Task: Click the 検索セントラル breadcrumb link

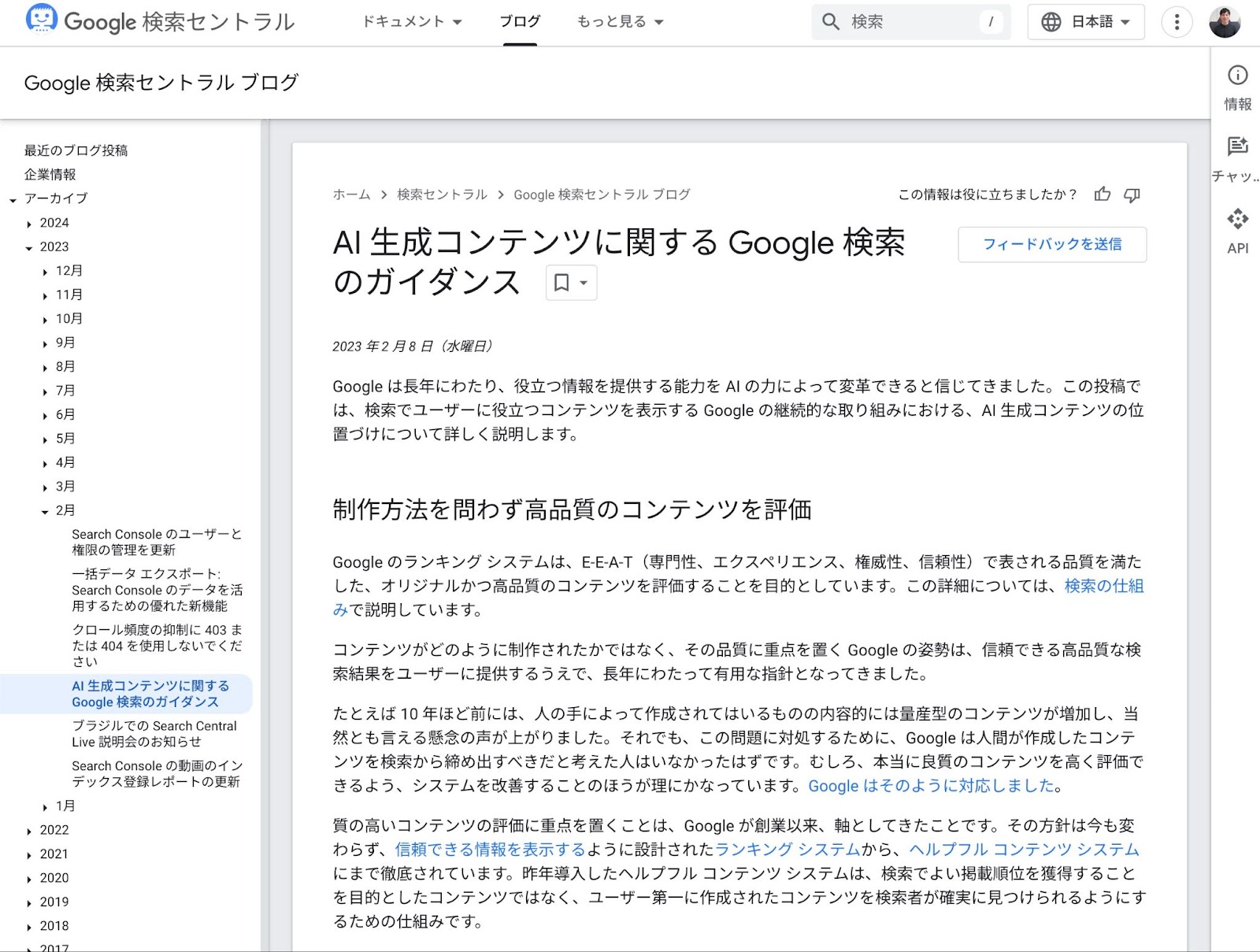Action: (443, 194)
